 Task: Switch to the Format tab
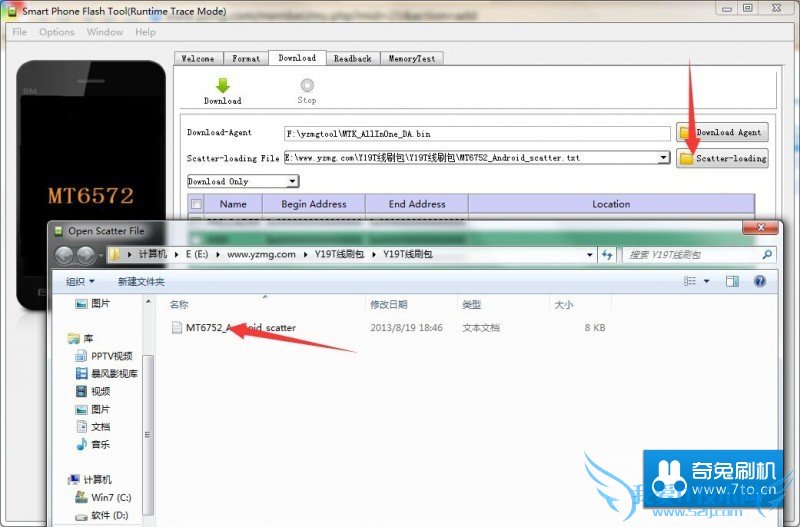(246, 59)
